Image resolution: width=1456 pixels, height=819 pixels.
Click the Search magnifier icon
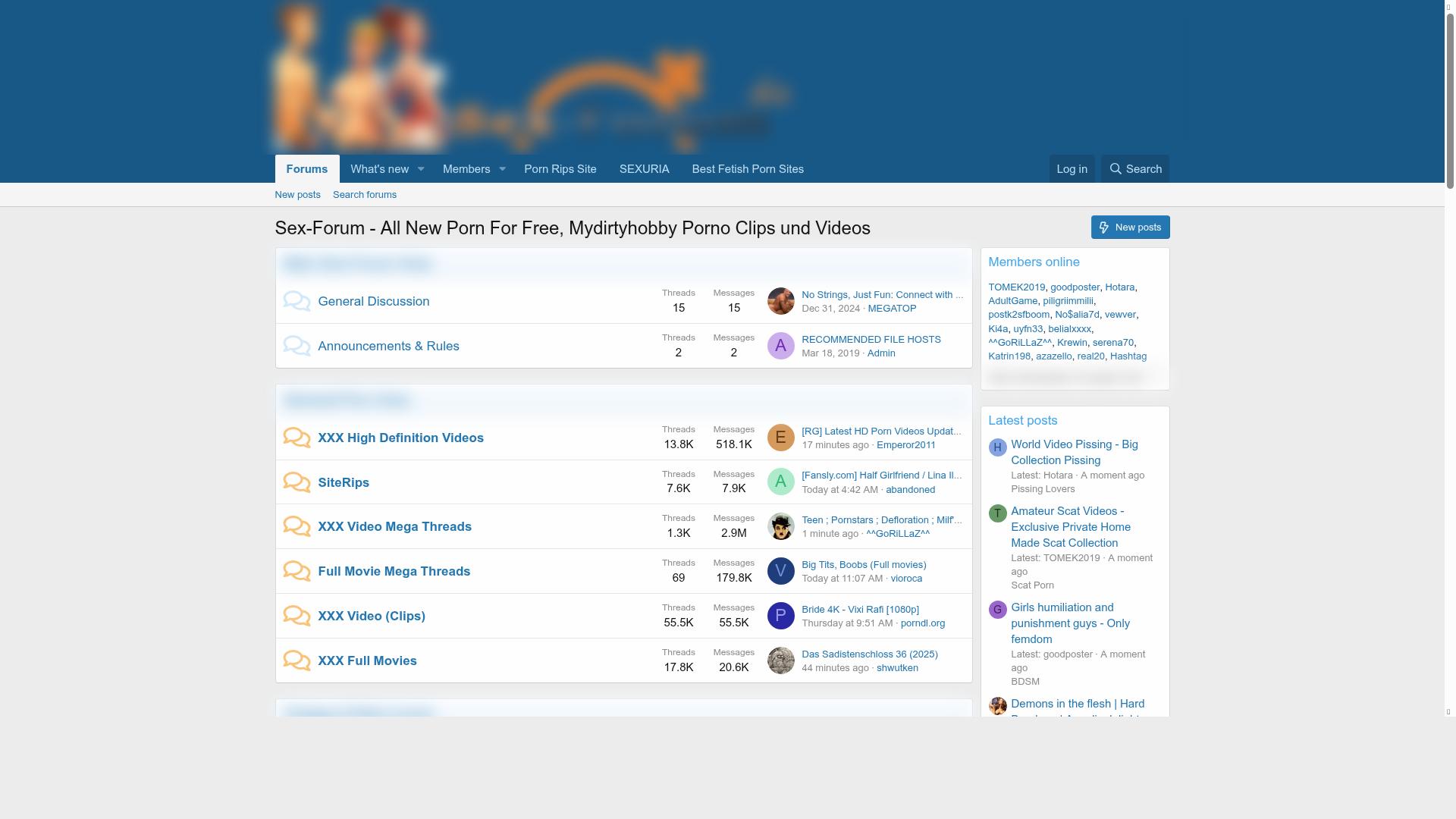[x=1115, y=168]
